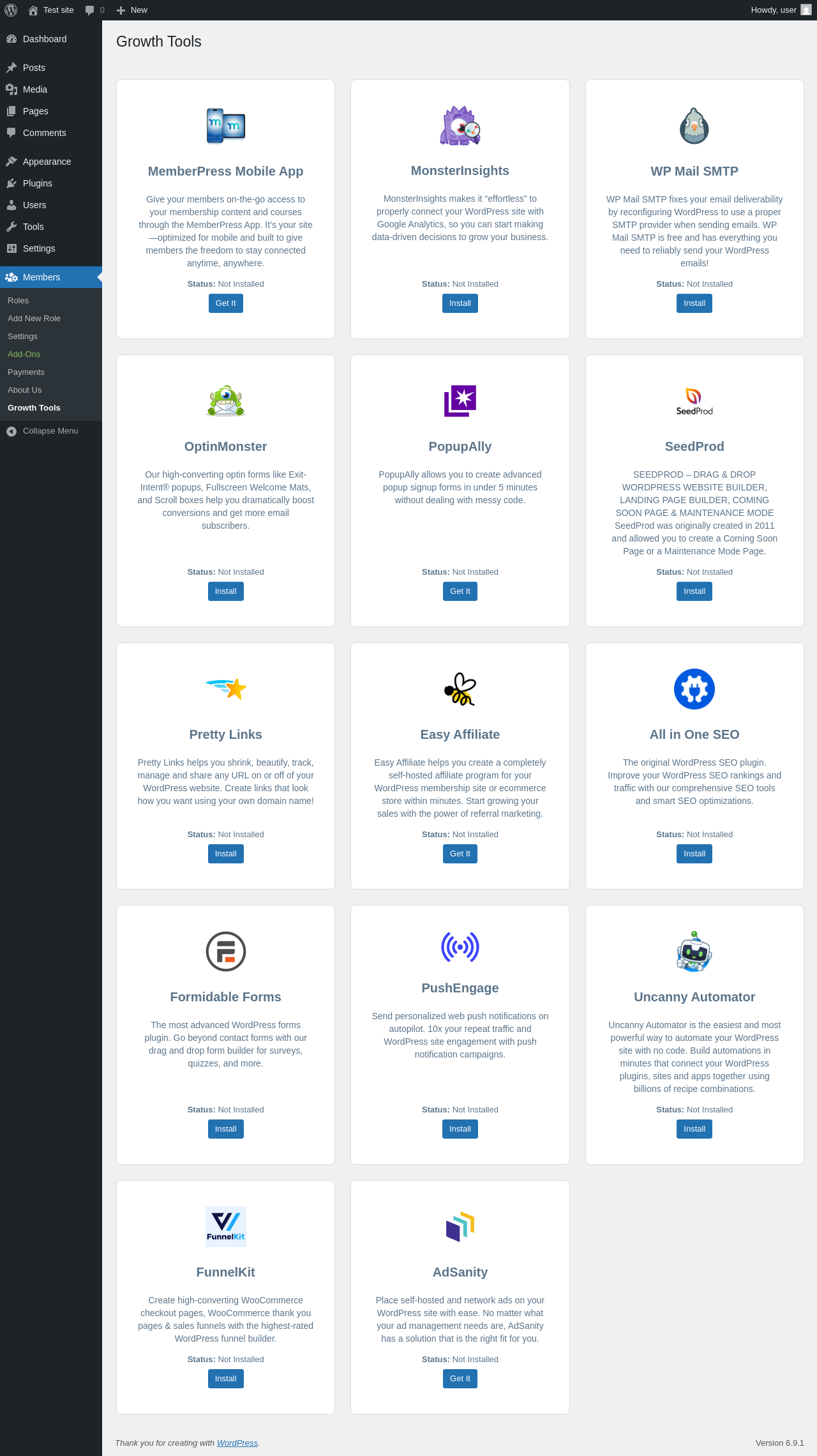Click the AdSanity logo
Image resolution: width=817 pixels, height=1456 pixels.
460,1227
